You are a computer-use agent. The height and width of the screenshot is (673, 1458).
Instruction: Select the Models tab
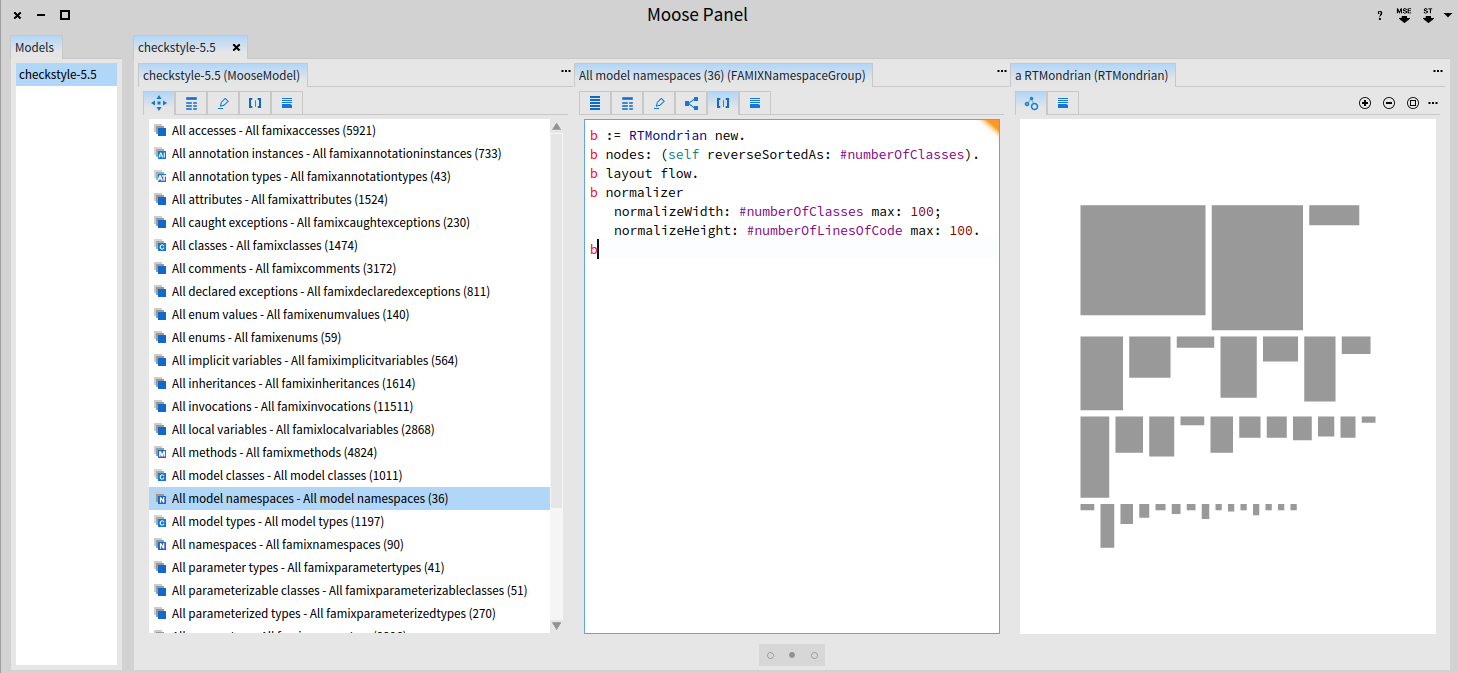pos(35,47)
